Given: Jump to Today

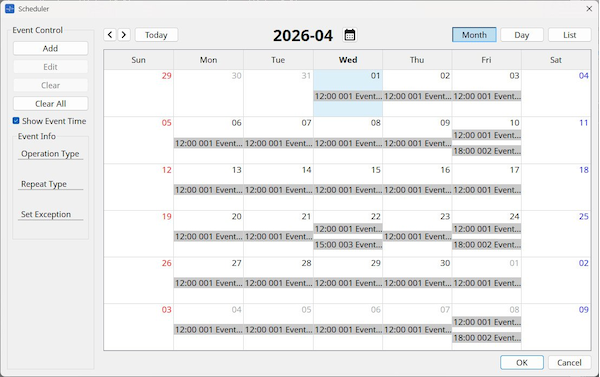Looking at the screenshot, I should click(156, 35).
